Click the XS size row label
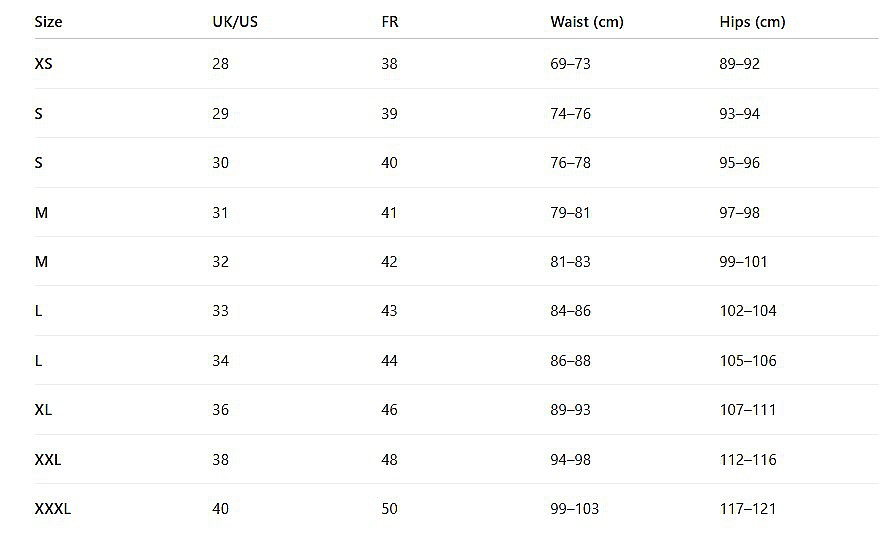Screen dimensions: 880x548 [43, 64]
